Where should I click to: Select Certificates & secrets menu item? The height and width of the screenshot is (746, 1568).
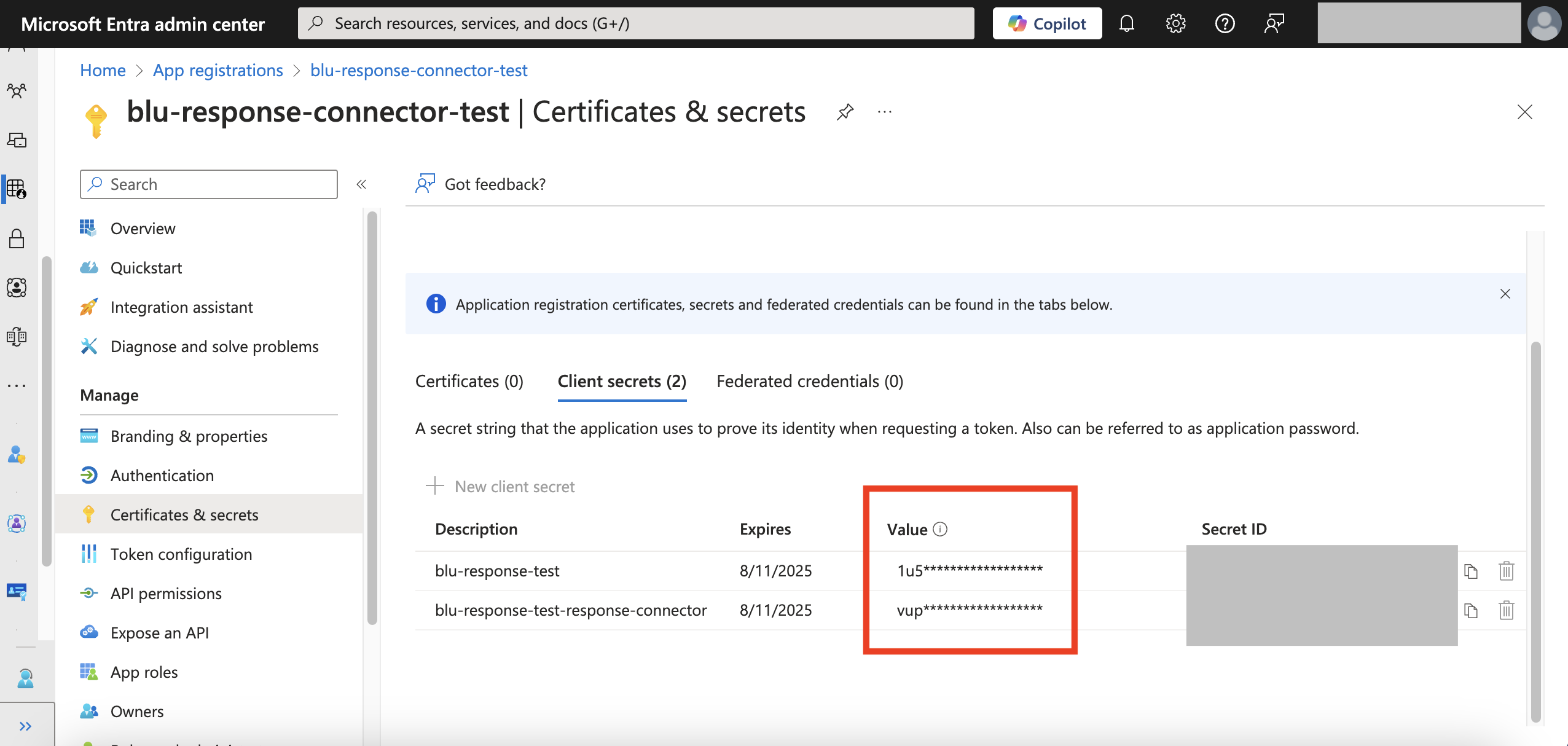point(209,515)
